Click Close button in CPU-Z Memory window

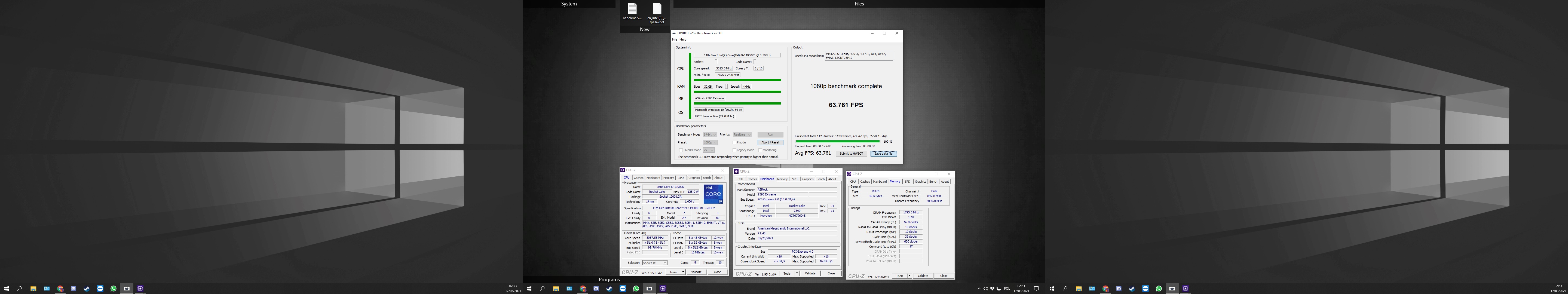coord(944,276)
